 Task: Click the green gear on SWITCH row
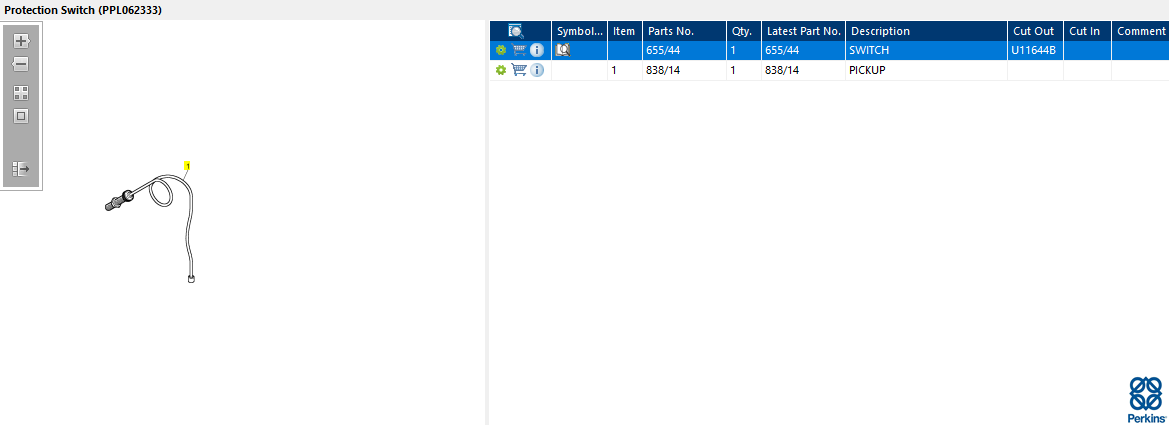(x=500, y=50)
